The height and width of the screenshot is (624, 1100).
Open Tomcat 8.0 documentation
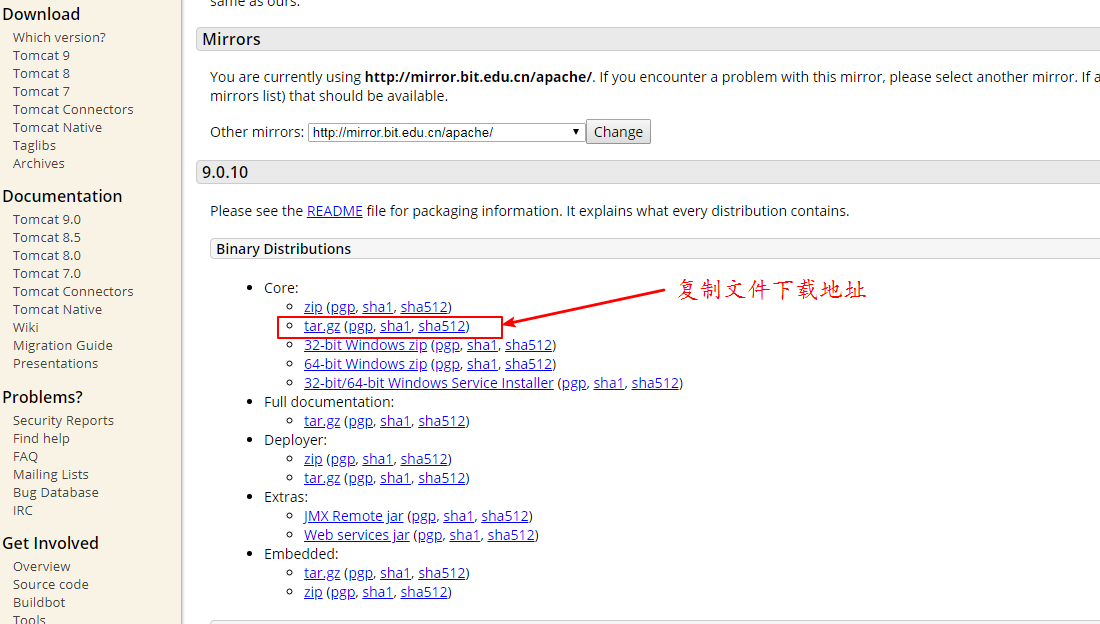tap(47, 255)
